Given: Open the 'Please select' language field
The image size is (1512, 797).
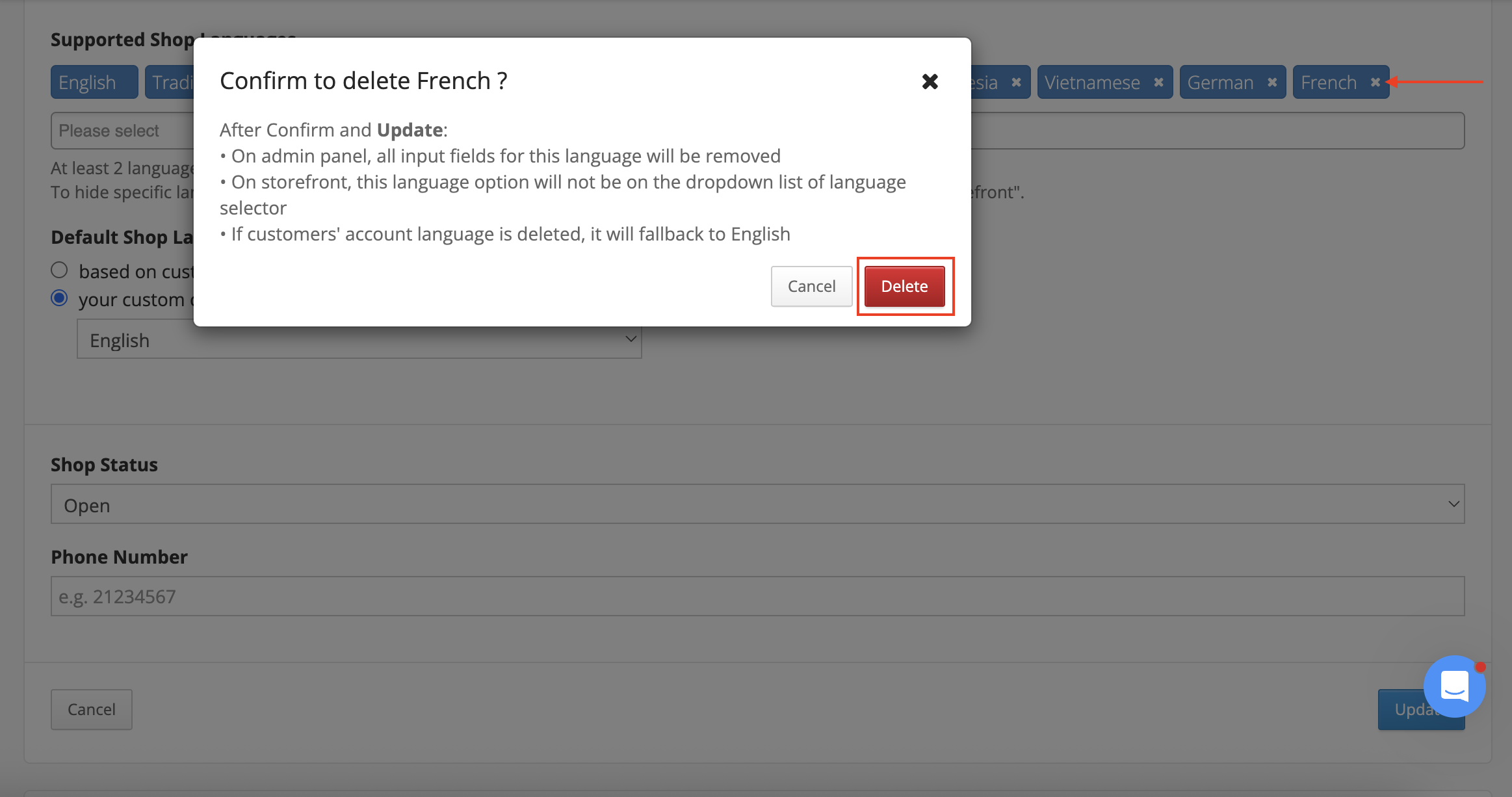Looking at the screenshot, I should coord(757,131).
